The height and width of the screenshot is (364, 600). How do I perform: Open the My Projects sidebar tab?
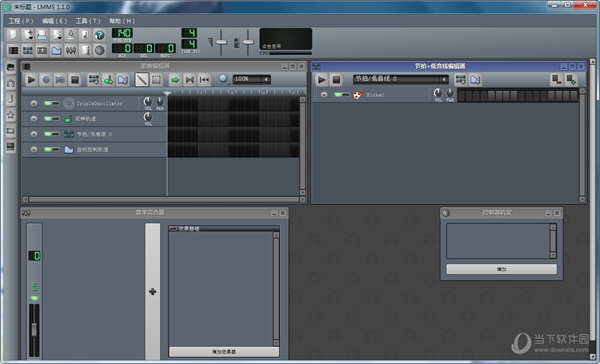click(x=11, y=83)
